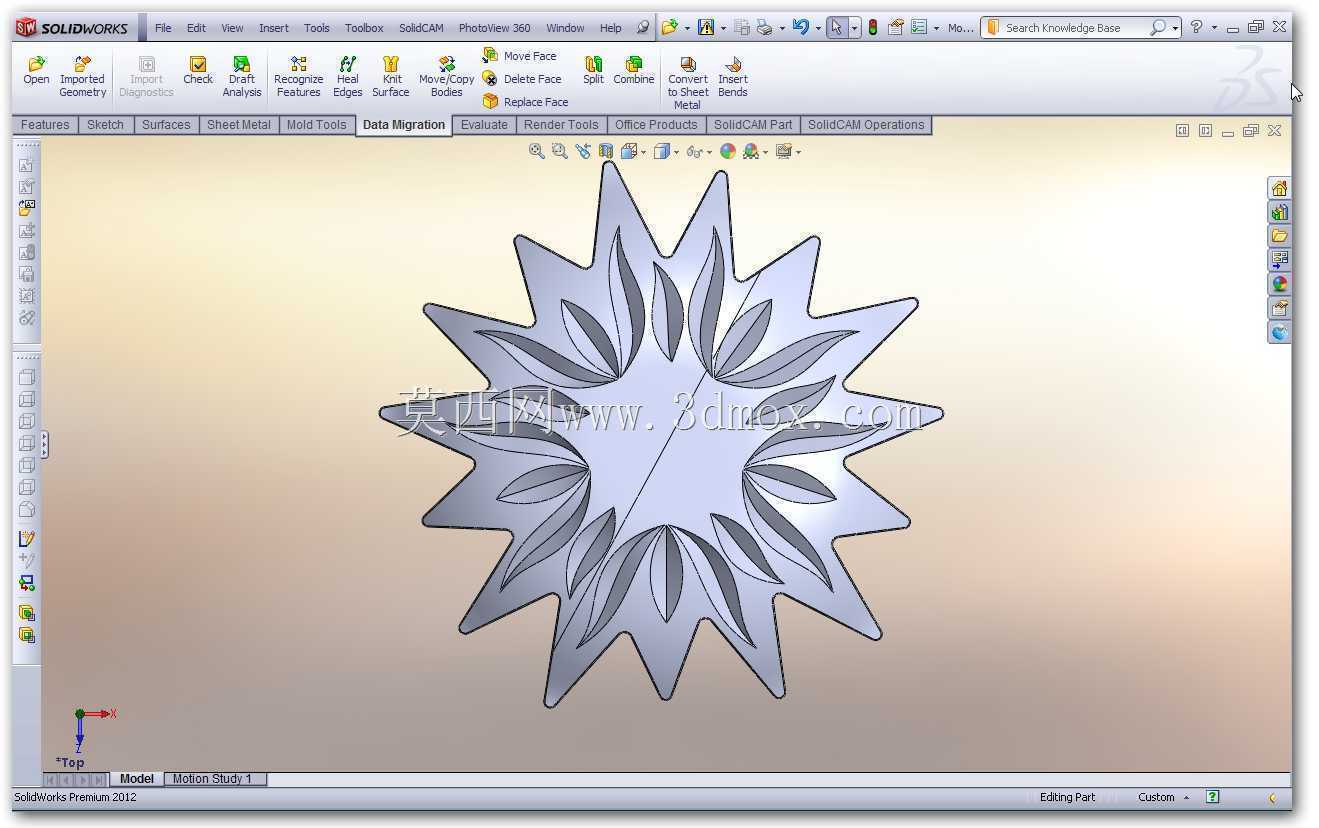This screenshot has width=1319, height=828.
Task: Open dropdown arrow next to Help question mark
Action: (x=1214, y=28)
